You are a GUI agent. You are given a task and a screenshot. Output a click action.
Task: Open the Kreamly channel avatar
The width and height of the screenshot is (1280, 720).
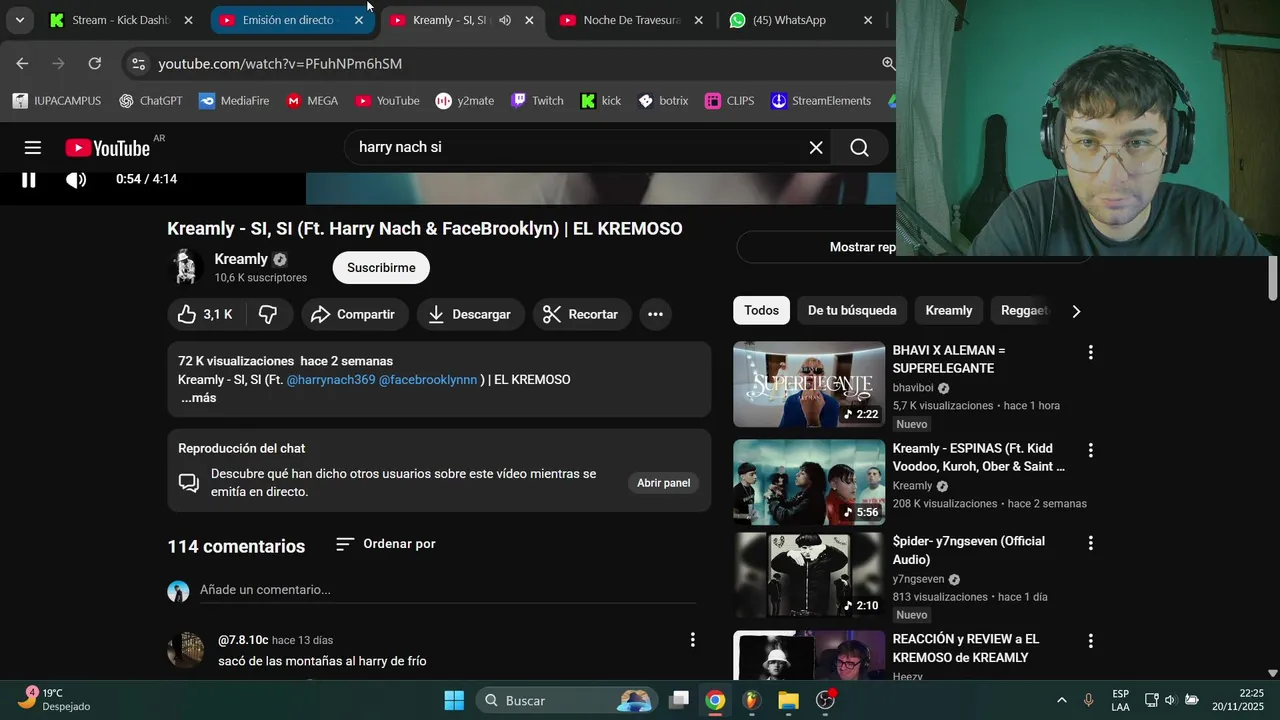pyautogui.click(x=185, y=267)
